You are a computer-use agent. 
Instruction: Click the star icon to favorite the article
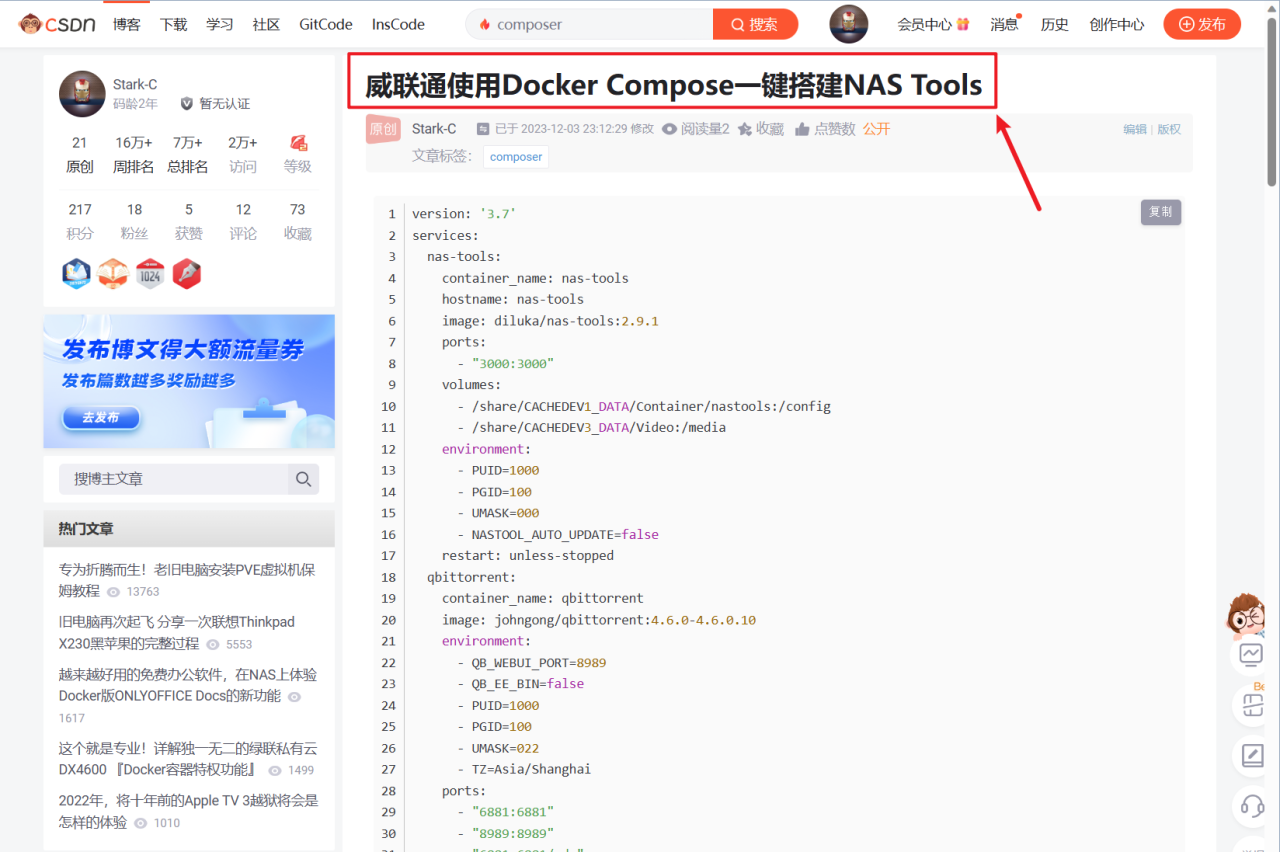745,129
